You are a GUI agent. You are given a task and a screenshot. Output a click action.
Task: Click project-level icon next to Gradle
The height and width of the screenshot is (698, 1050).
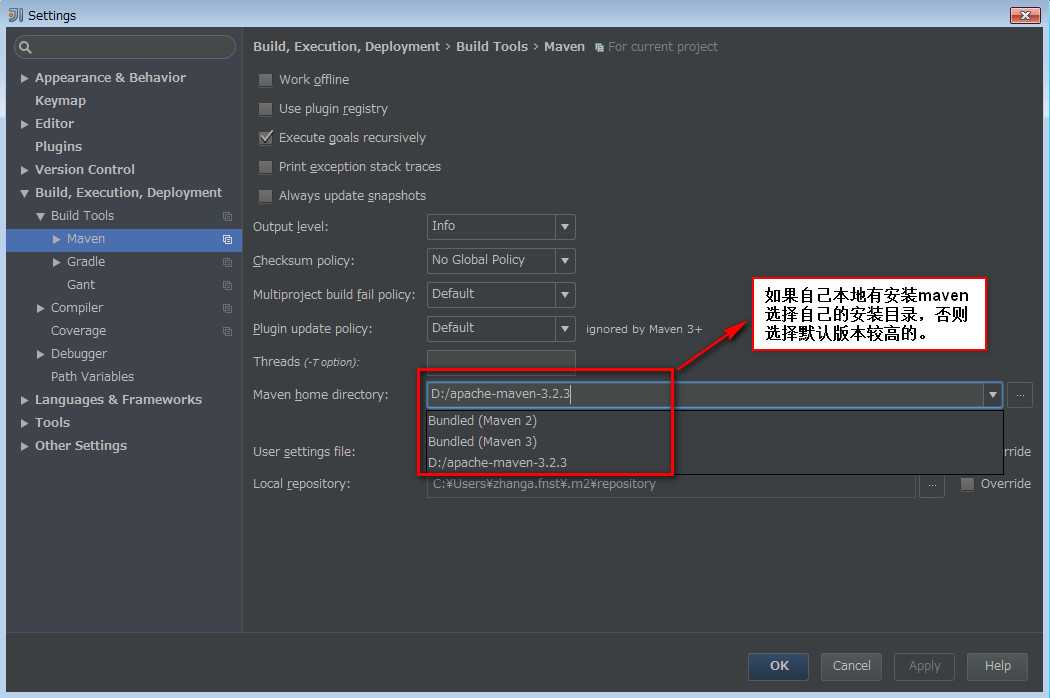227,263
